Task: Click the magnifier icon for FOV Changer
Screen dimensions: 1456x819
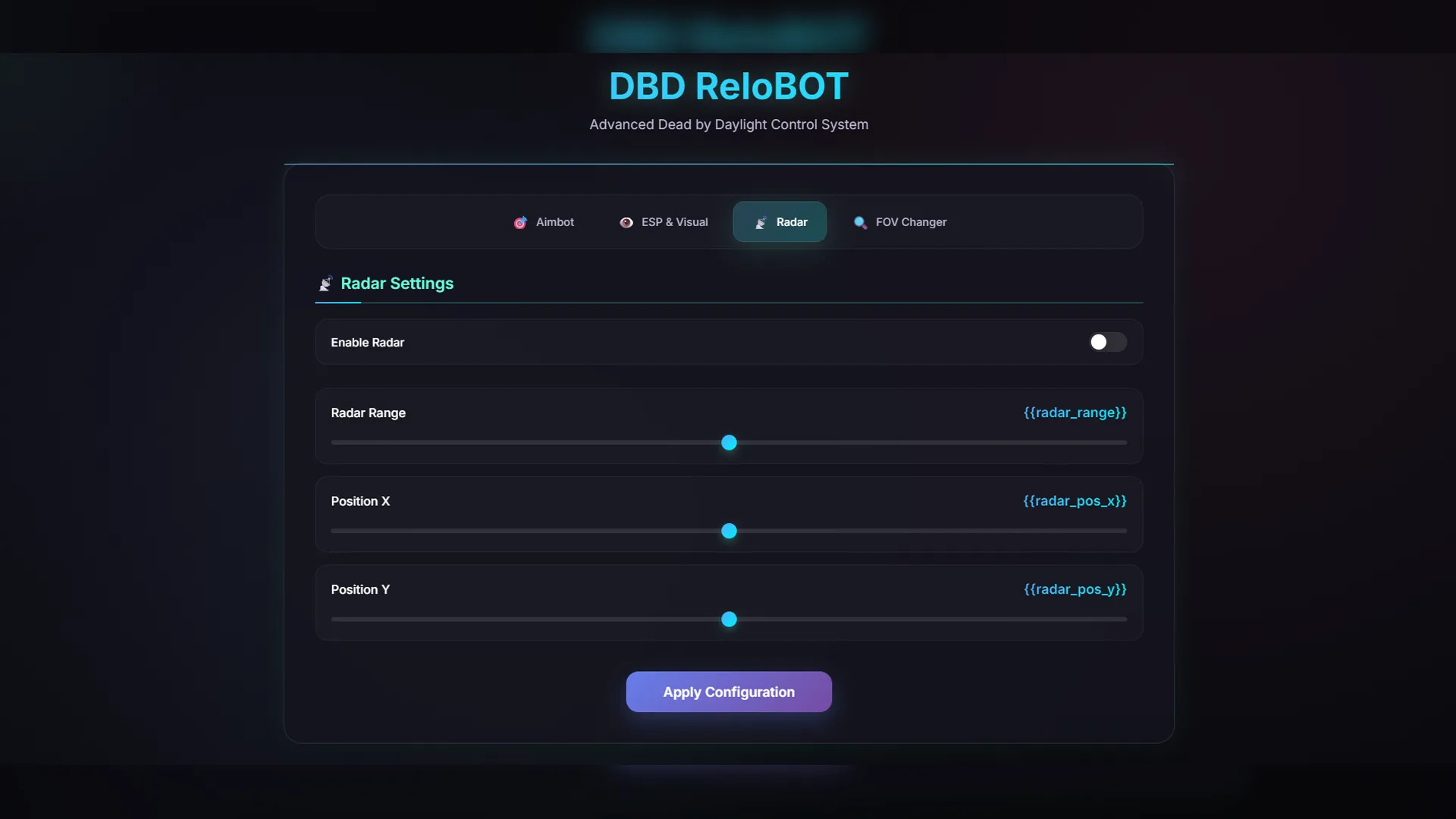Action: pyautogui.click(x=860, y=222)
